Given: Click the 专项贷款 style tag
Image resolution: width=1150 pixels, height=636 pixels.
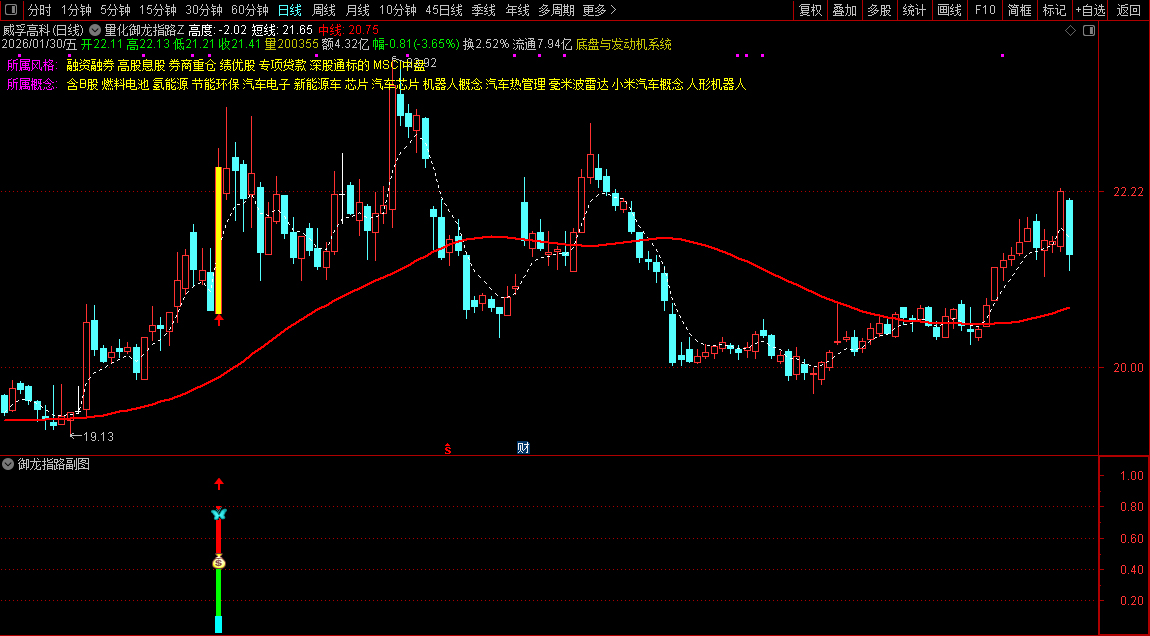Looking at the screenshot, I should coord(282,65).
